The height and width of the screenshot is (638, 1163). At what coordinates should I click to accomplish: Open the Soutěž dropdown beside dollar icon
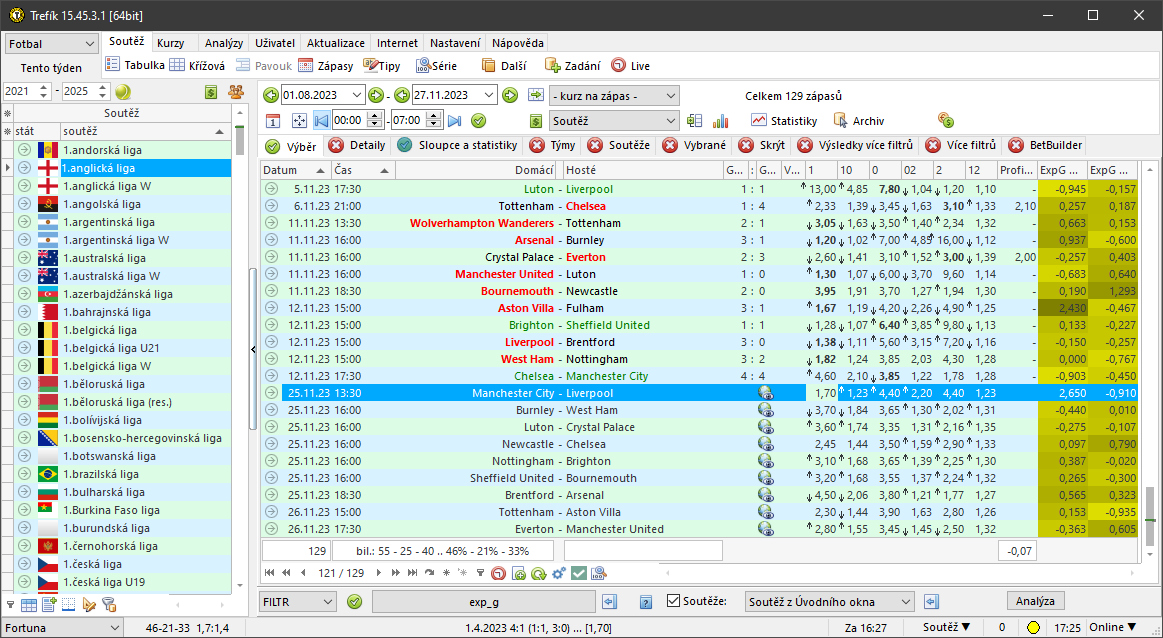[x=614, y=121]
